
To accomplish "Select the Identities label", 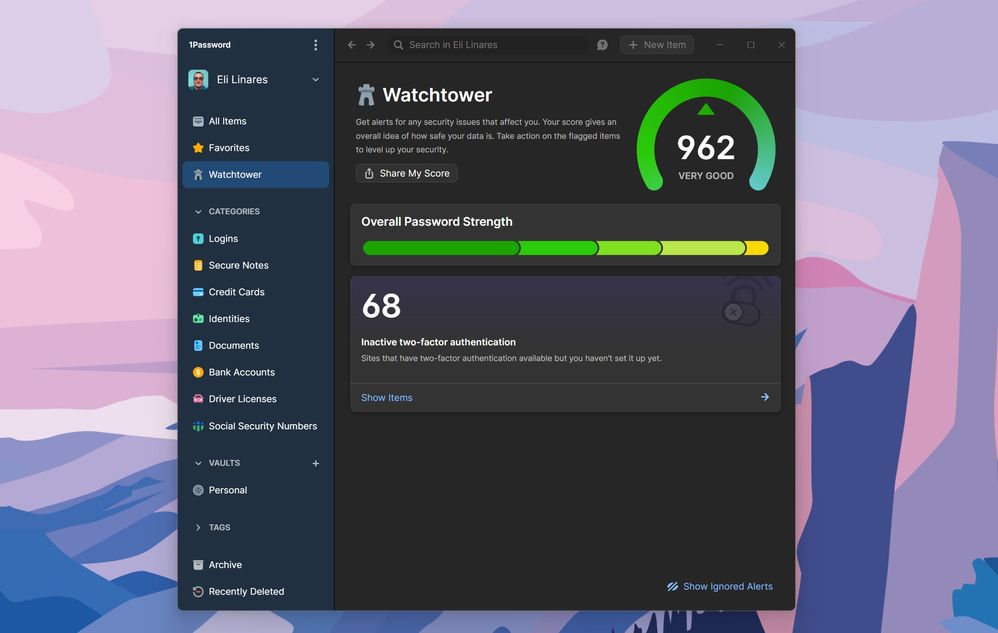I will coord(229,319).
